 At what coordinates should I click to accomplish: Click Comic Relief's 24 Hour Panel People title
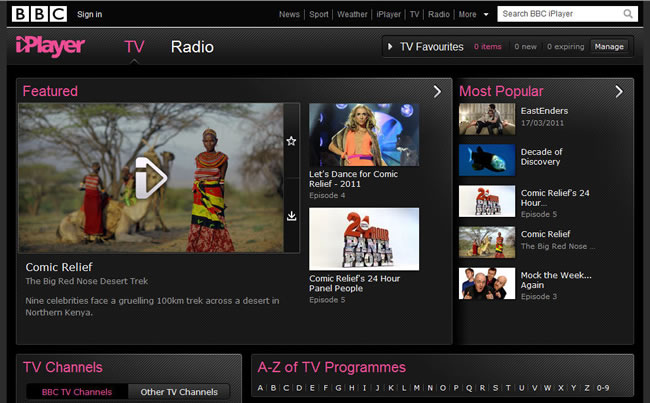pos(354,284)
